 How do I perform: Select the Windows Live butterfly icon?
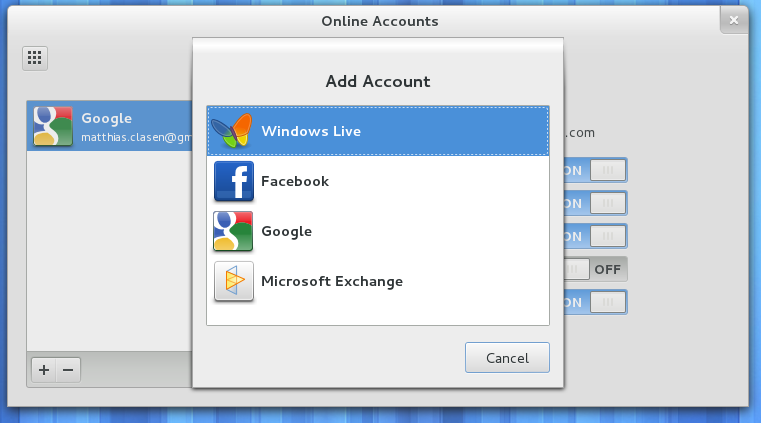tap(232, 131)
